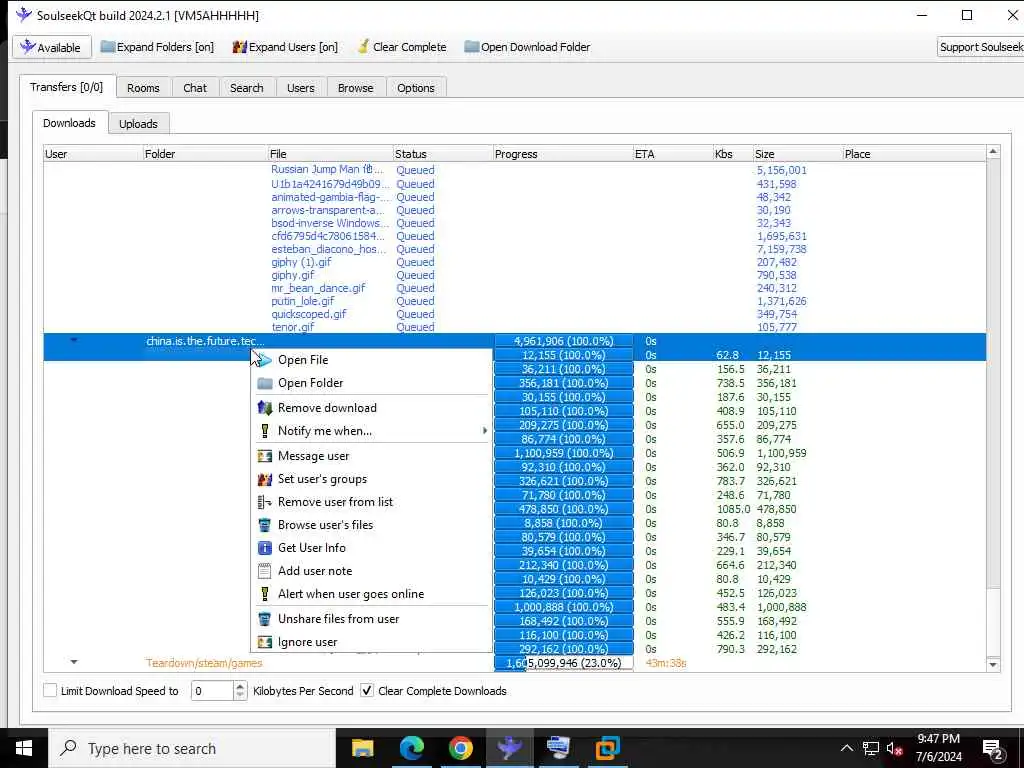This screenshot has width=1024, height=768.
Task: Click the download speed limit field
Action: pos(212,690)
